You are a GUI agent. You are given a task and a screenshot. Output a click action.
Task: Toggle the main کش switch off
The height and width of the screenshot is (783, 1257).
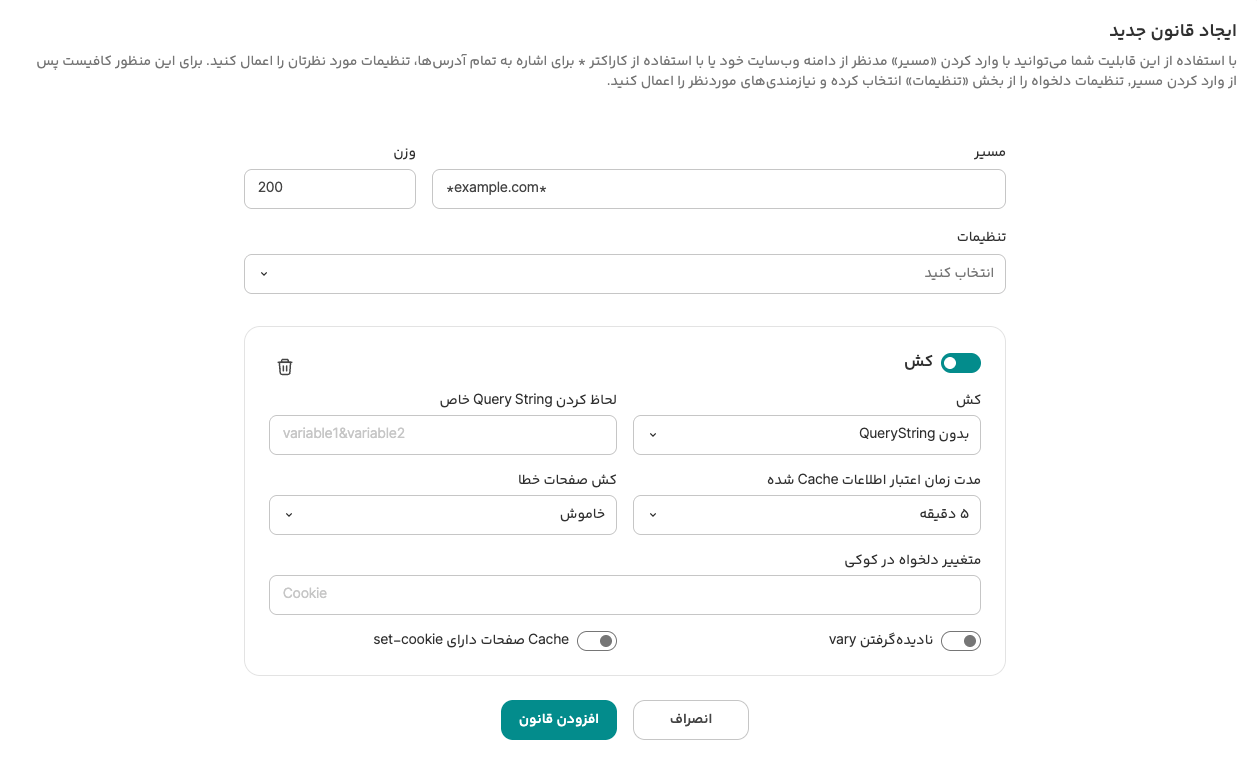(x=960, y=363)
